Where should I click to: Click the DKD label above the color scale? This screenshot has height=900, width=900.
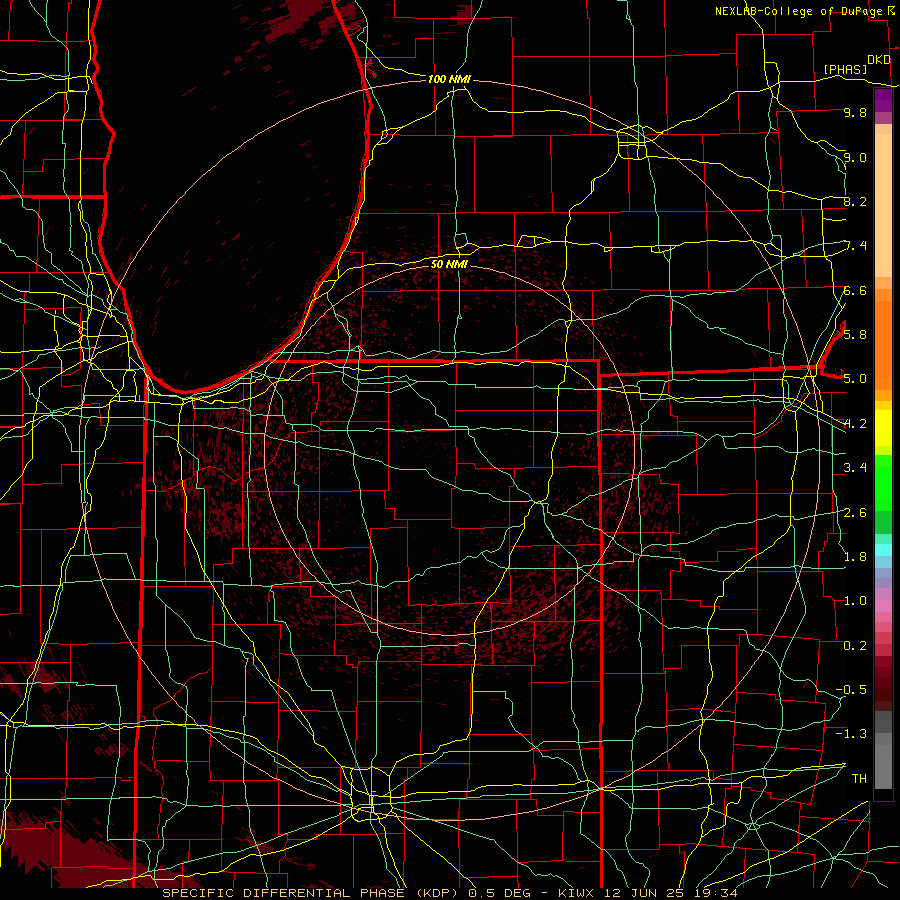(879, 60)
